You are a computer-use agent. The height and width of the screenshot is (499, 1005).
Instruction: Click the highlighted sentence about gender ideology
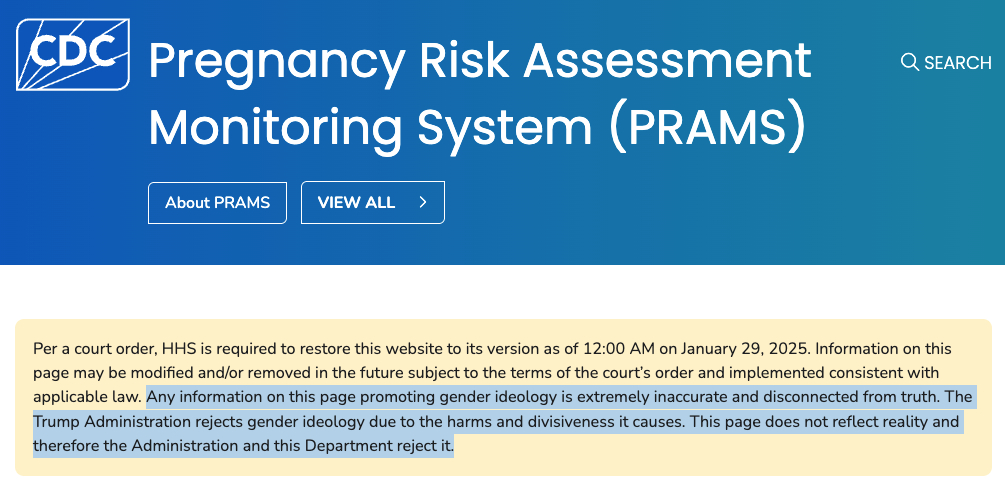point(500,397)
